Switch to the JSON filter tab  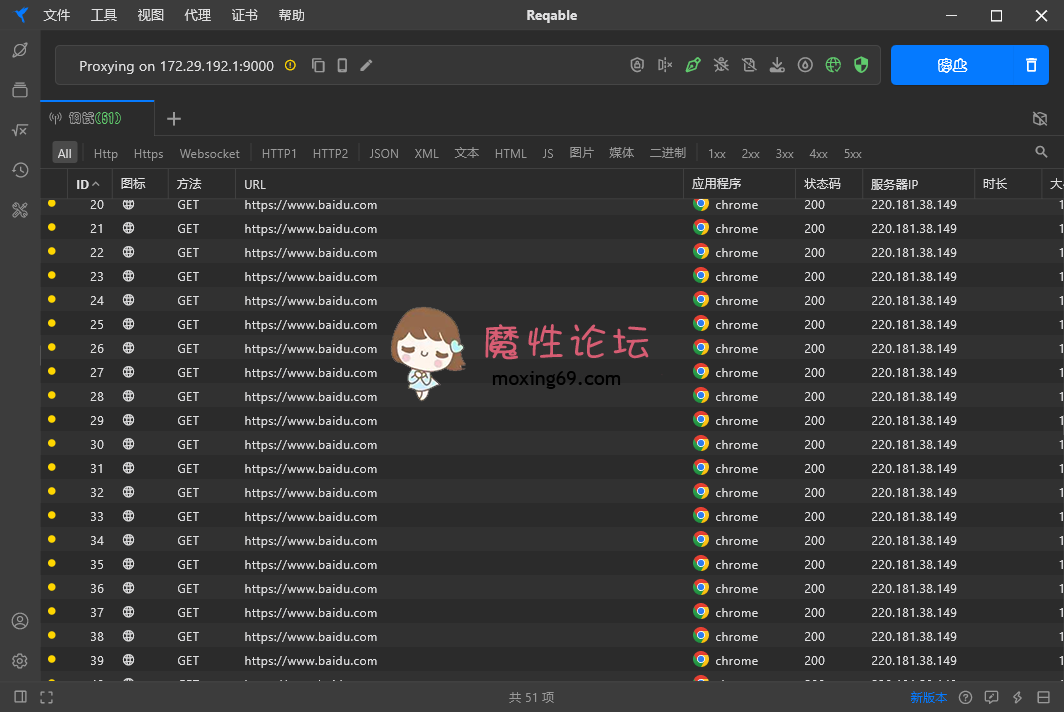pos(384,153)
